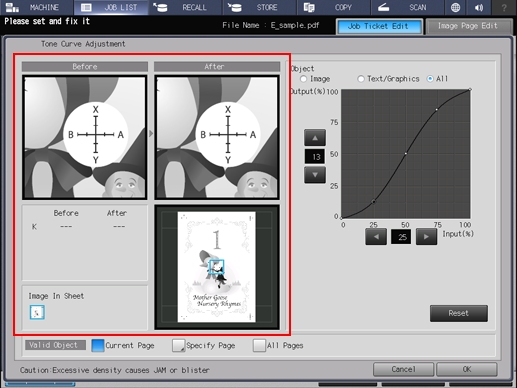Choose All Pages option
Image resolution: width=517 pixels, height=388 pixels.
click(259, 345)
